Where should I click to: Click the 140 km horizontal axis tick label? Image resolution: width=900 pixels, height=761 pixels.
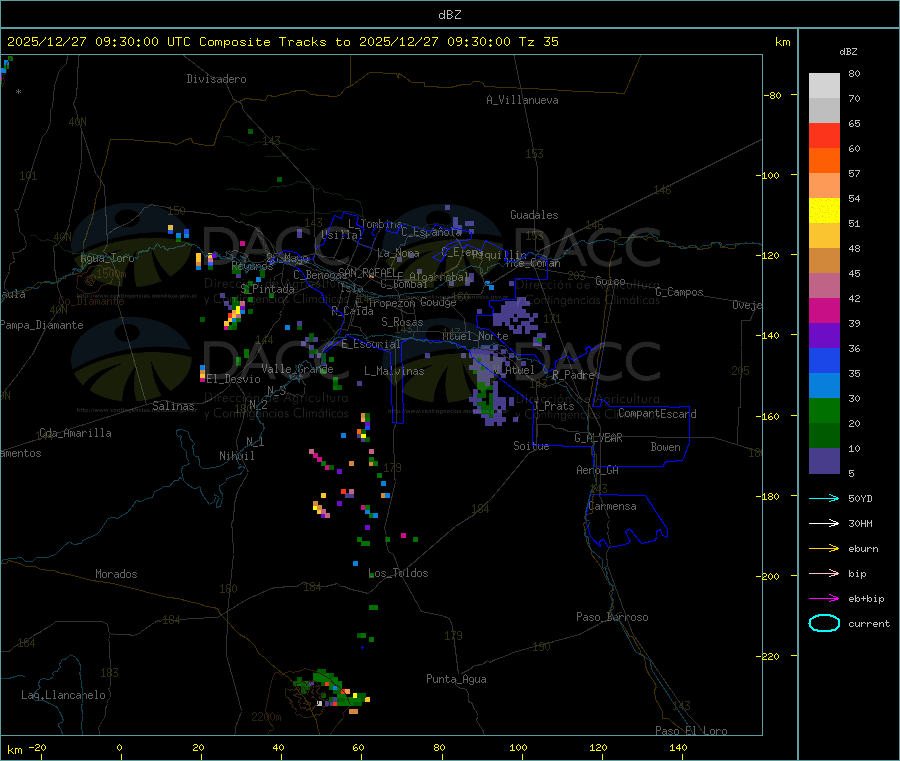tap(678, 747)
